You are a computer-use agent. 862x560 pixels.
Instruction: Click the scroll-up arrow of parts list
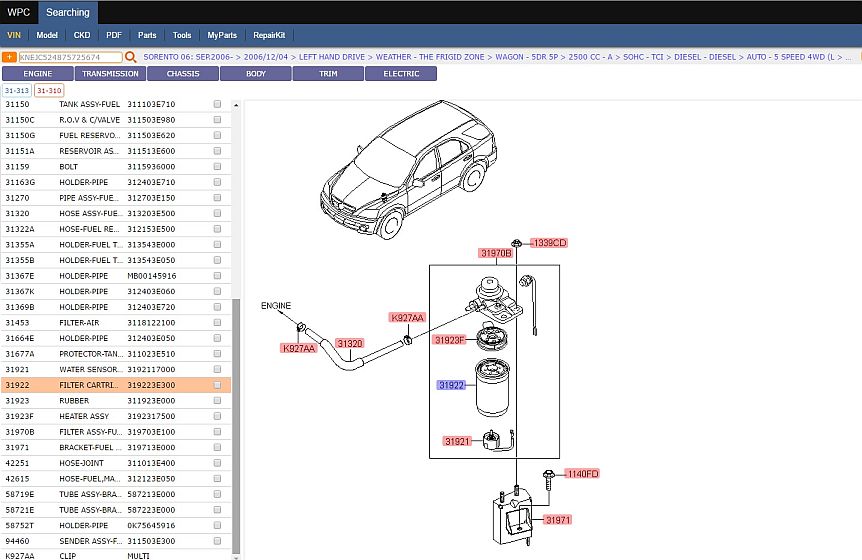236,104
